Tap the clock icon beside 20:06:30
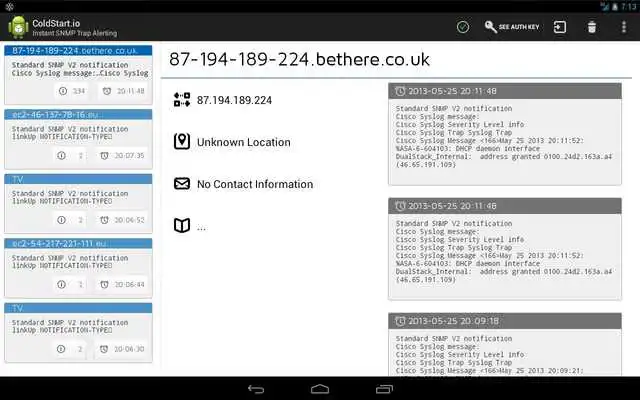The image size is (640, 400). coord(104,349)
